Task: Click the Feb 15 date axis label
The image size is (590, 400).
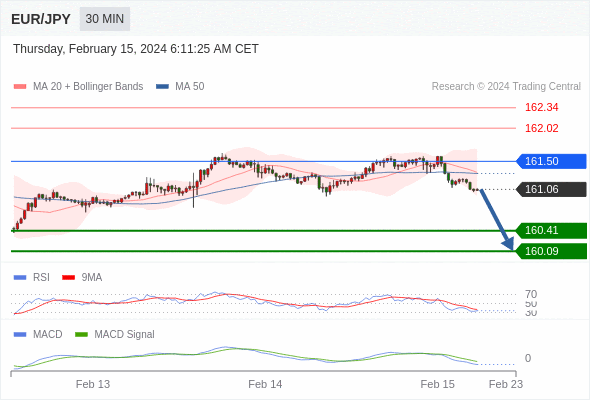Action: [438, 384]
